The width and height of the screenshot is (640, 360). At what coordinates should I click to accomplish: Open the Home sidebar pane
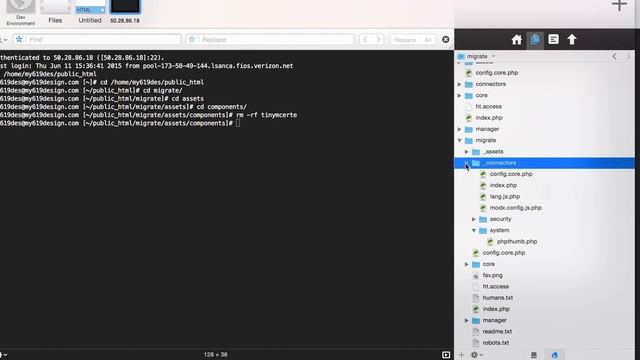[516, 40]
